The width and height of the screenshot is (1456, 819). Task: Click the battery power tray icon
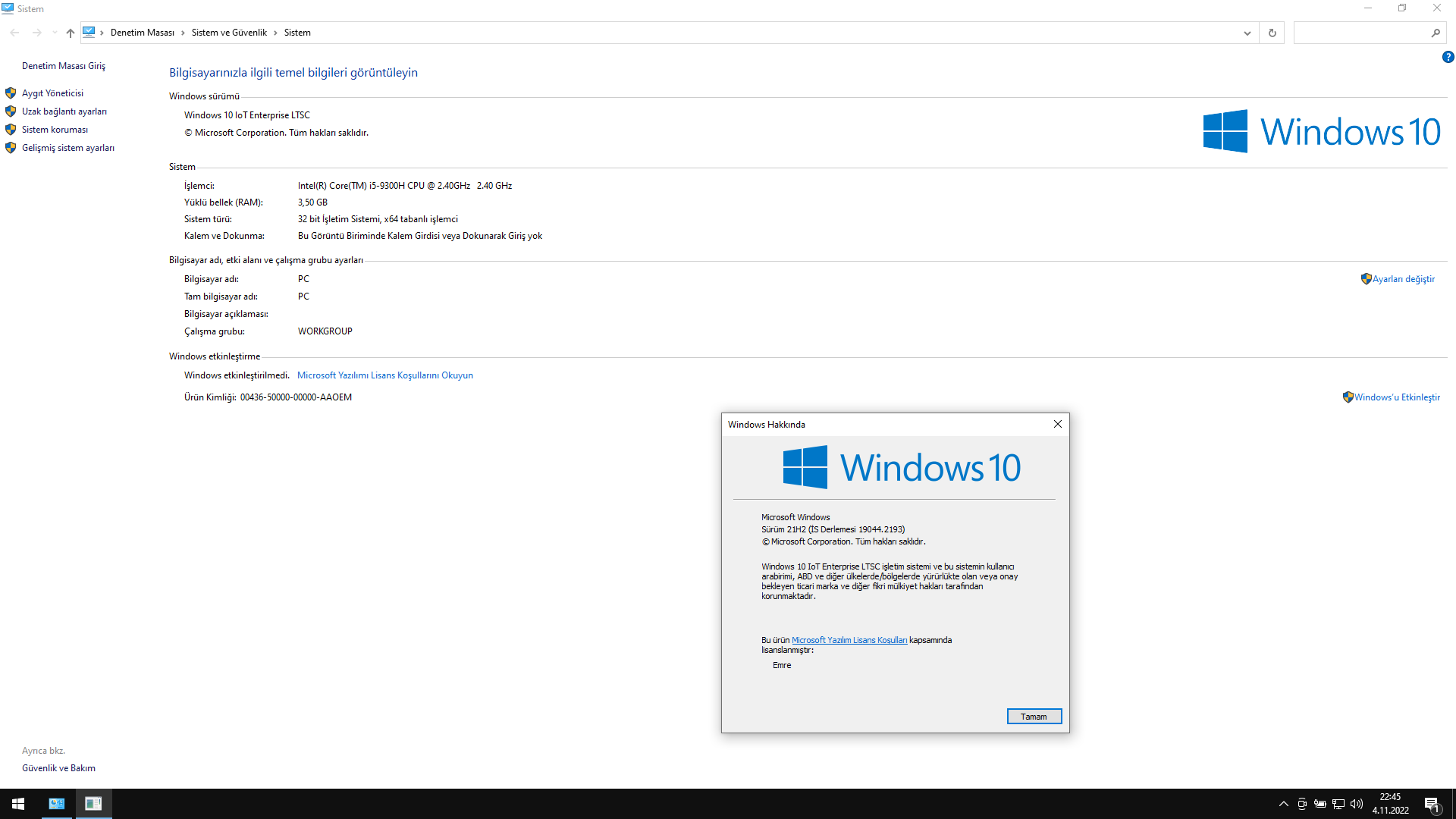[1320, 804]
